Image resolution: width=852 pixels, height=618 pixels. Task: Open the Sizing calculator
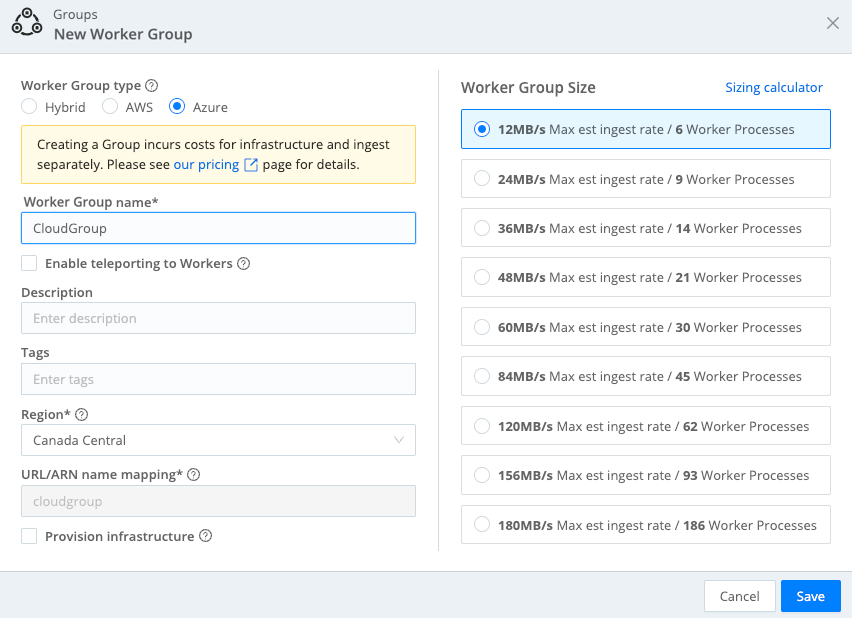click(x=774, y=87)
